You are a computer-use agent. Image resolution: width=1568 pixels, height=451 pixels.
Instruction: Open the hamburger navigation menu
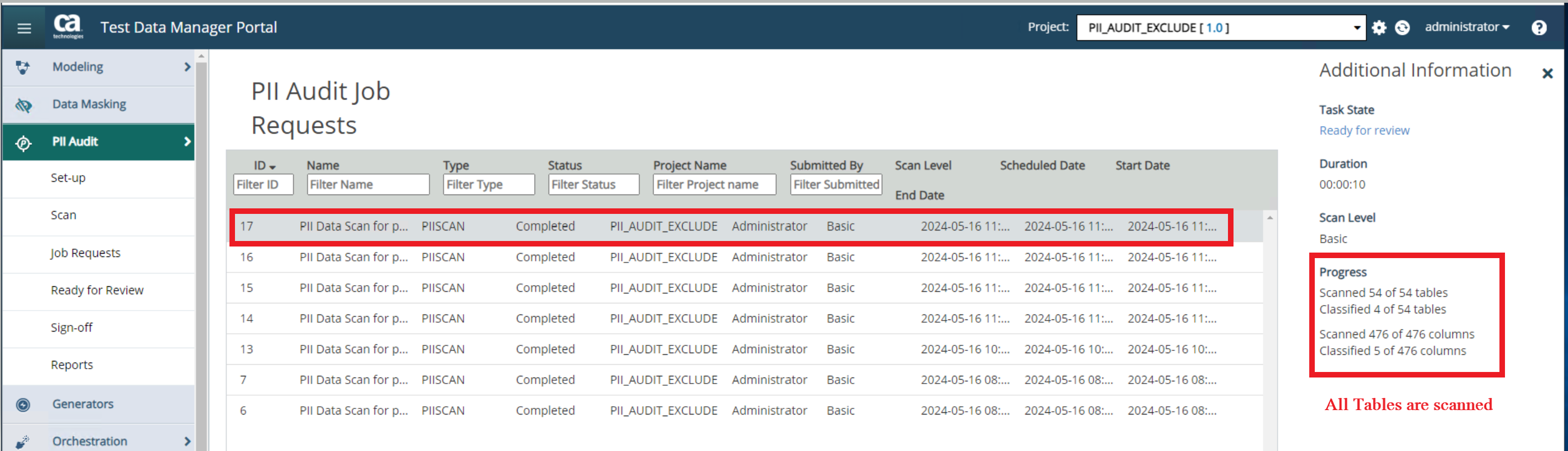(24, 28)
